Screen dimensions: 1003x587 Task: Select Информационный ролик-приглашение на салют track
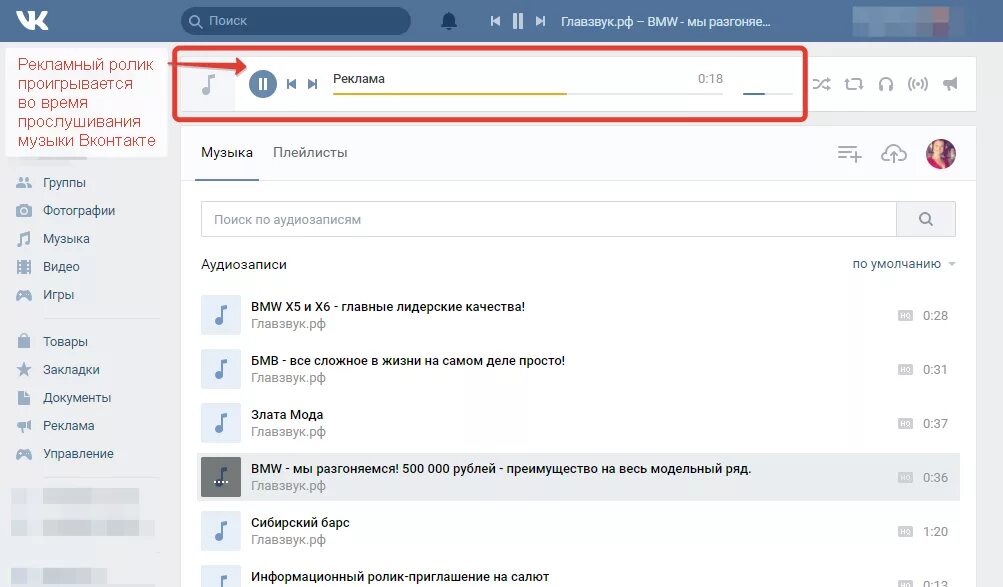pos(400,577)
